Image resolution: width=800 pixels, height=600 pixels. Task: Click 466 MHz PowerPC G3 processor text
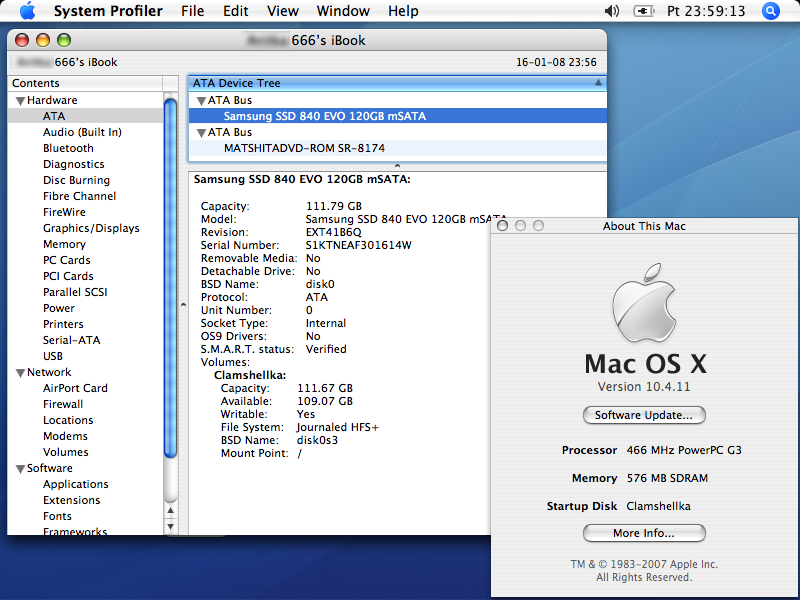(684, 451)
